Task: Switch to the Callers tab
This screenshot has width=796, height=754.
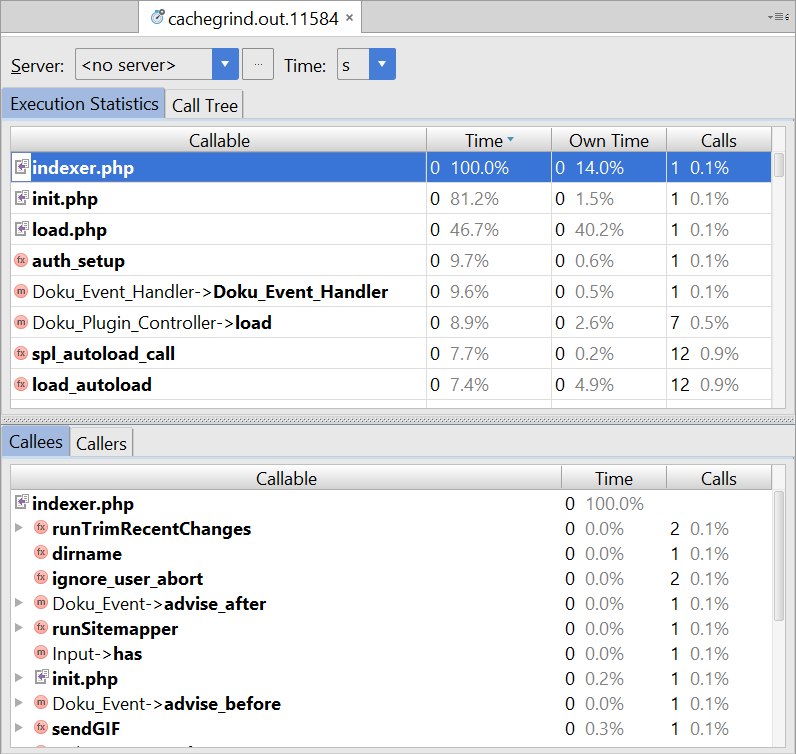Action: point(101,443)
